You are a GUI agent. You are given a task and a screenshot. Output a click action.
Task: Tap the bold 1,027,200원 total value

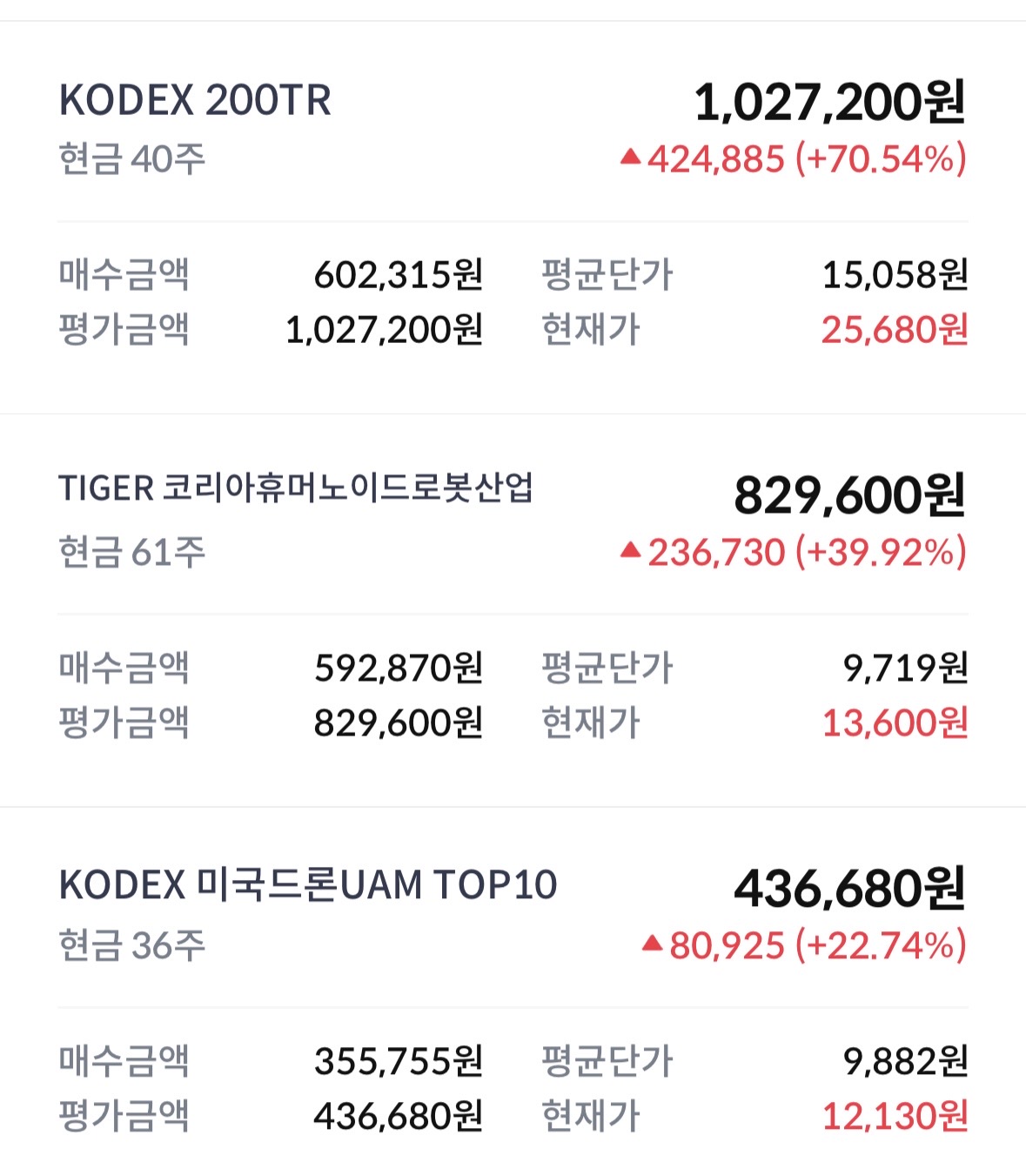(829, 102)
